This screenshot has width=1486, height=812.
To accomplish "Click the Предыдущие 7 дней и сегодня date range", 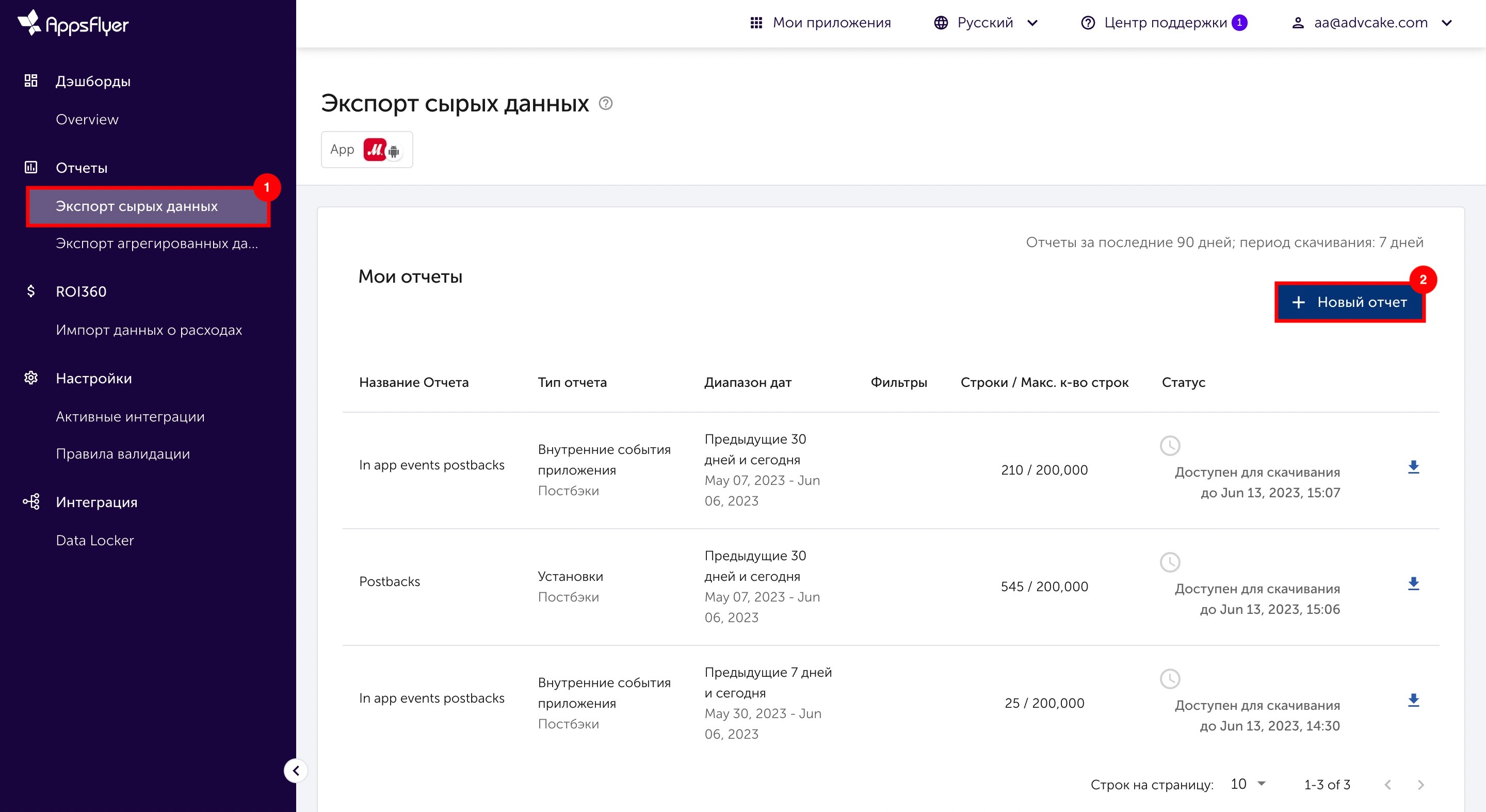I will pyautogui.click(x=768, y=682).
